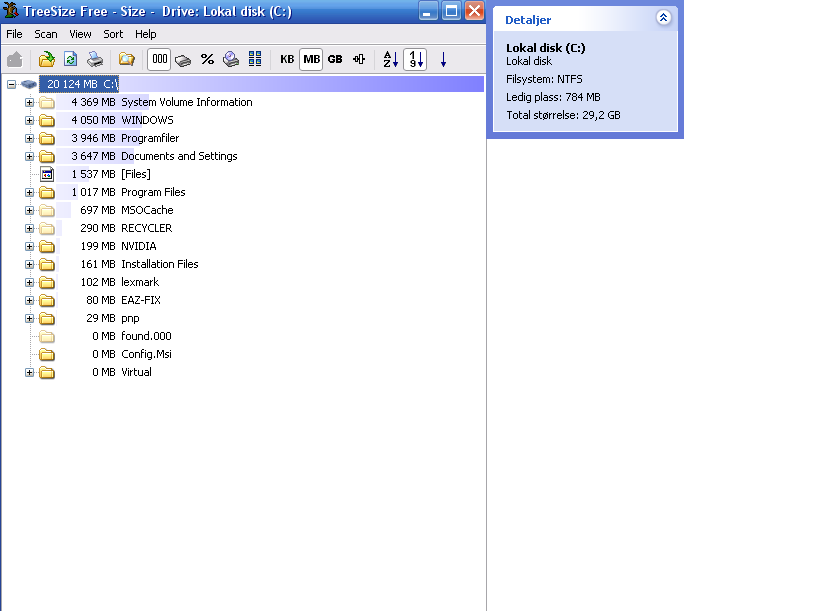Enable automatic units icon

pos(359,59)
